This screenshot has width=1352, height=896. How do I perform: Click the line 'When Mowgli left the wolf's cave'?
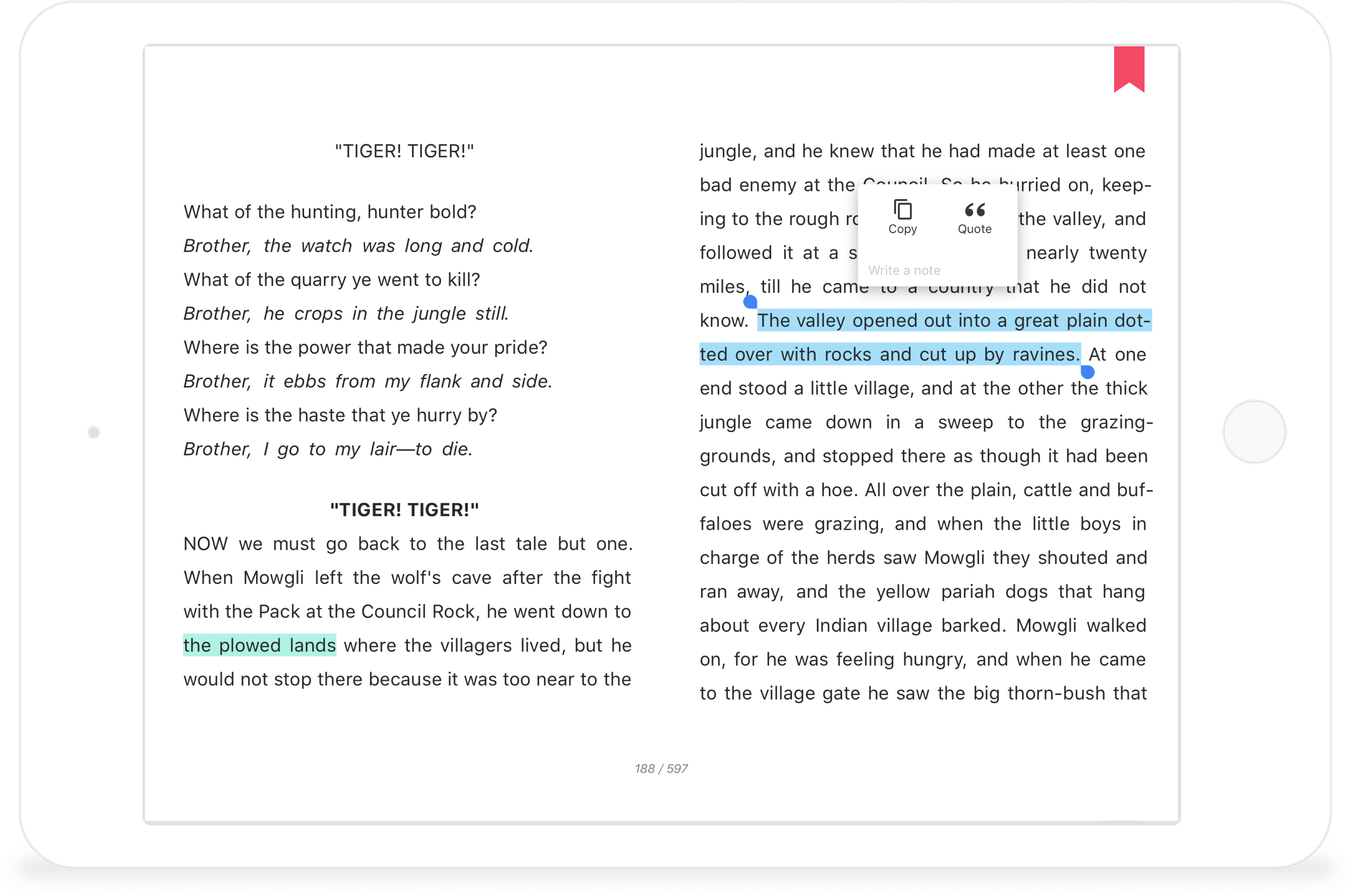click(407, 578)
